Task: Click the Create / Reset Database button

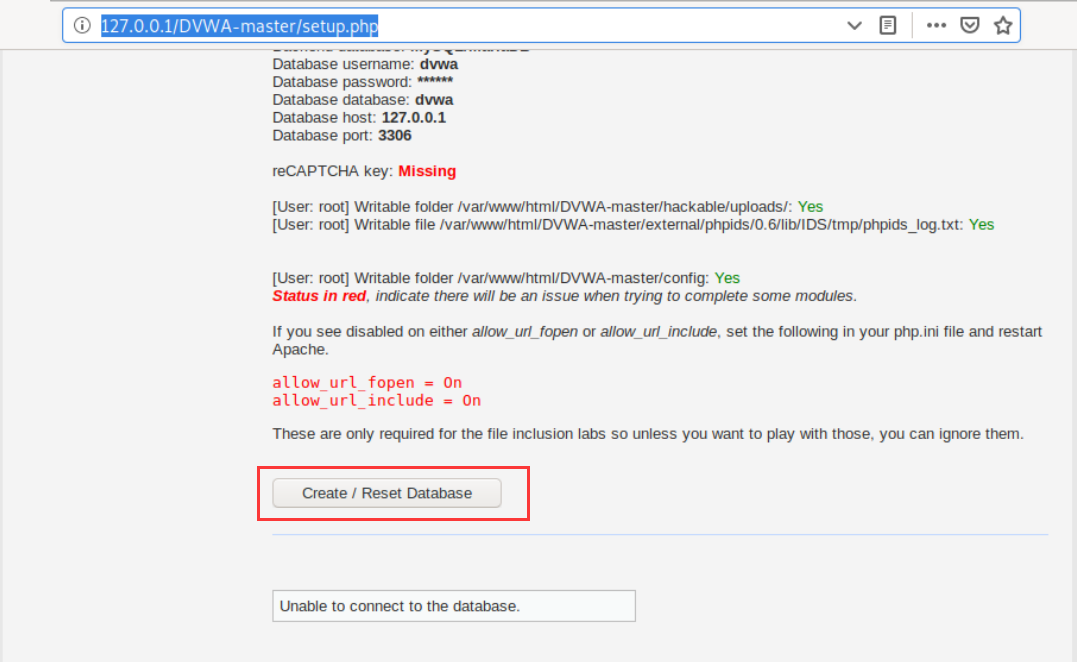Action: pyautogui.click(x=387, y=493)
